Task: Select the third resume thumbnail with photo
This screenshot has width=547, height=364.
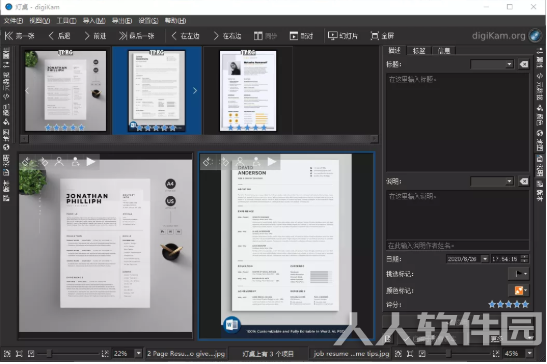Action: 248,91
